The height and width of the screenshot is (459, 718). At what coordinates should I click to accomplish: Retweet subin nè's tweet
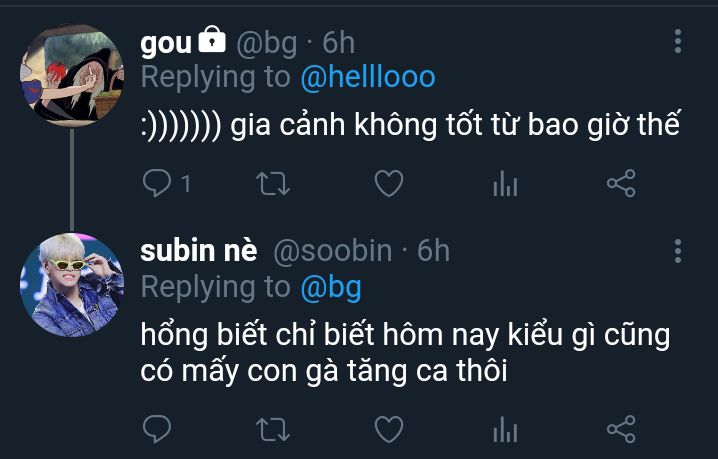(273, 430)
